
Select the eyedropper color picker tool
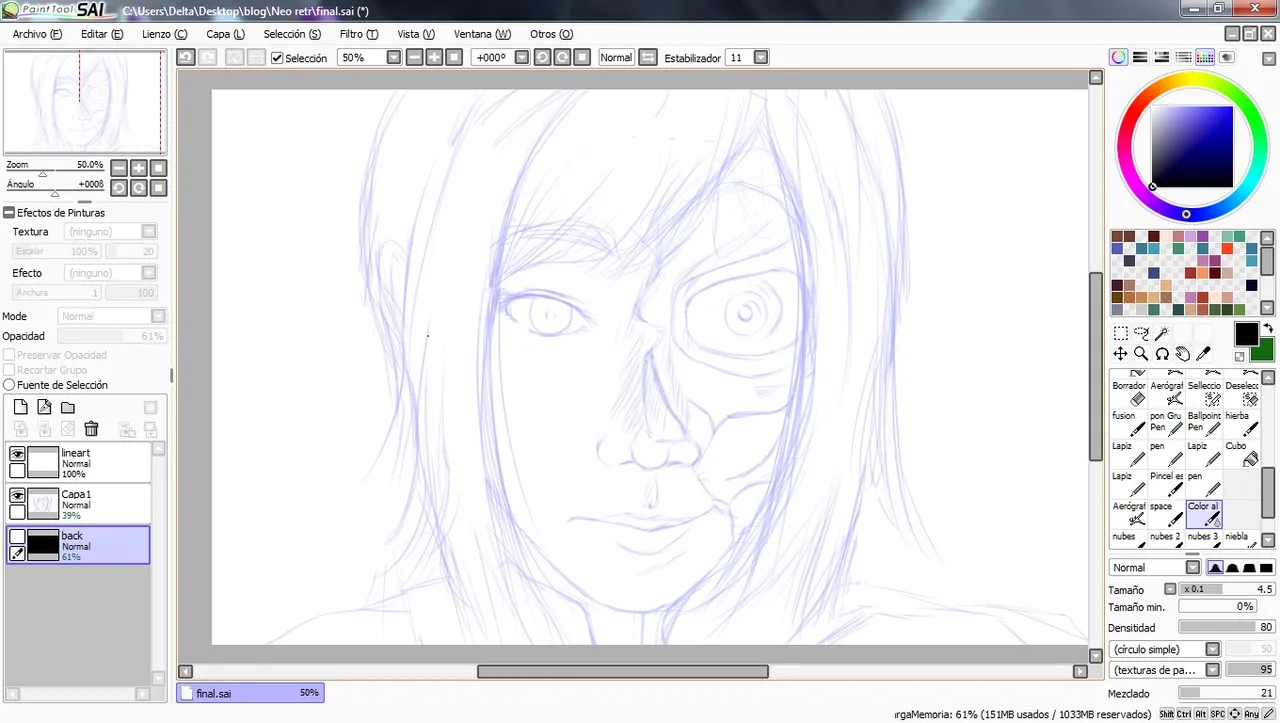pyautogui.click(x=1204, y=354)
